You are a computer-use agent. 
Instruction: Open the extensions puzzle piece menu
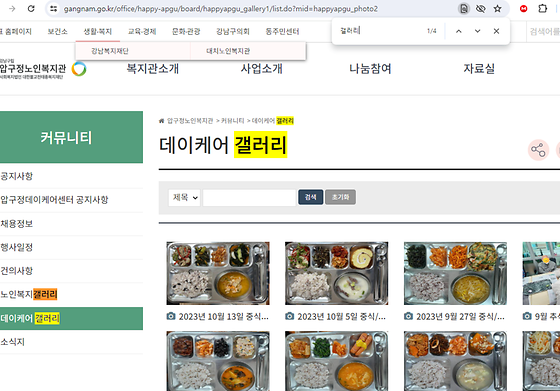[542, 9]
